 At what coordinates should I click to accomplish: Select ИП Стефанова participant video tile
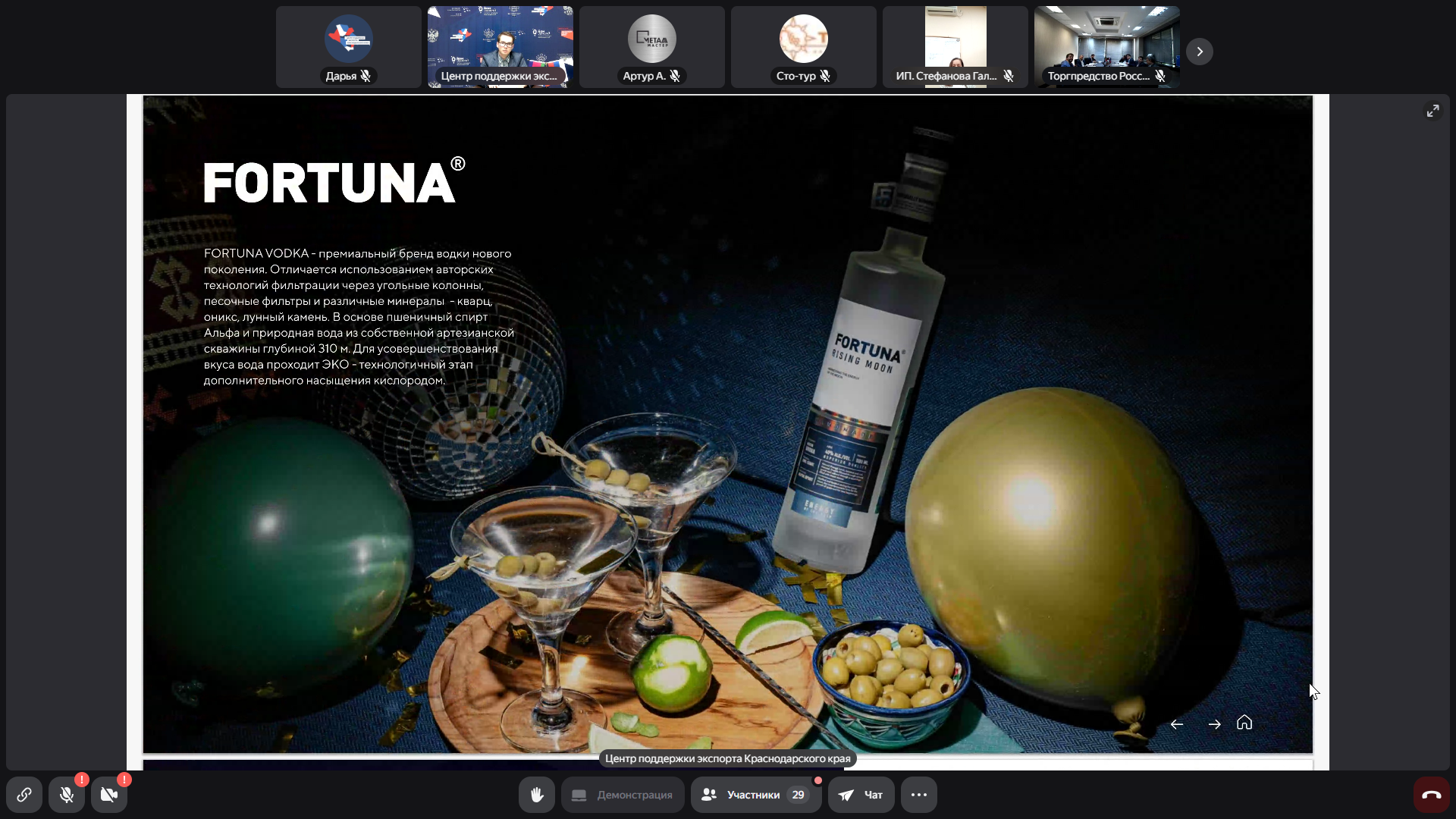[955, 47]
